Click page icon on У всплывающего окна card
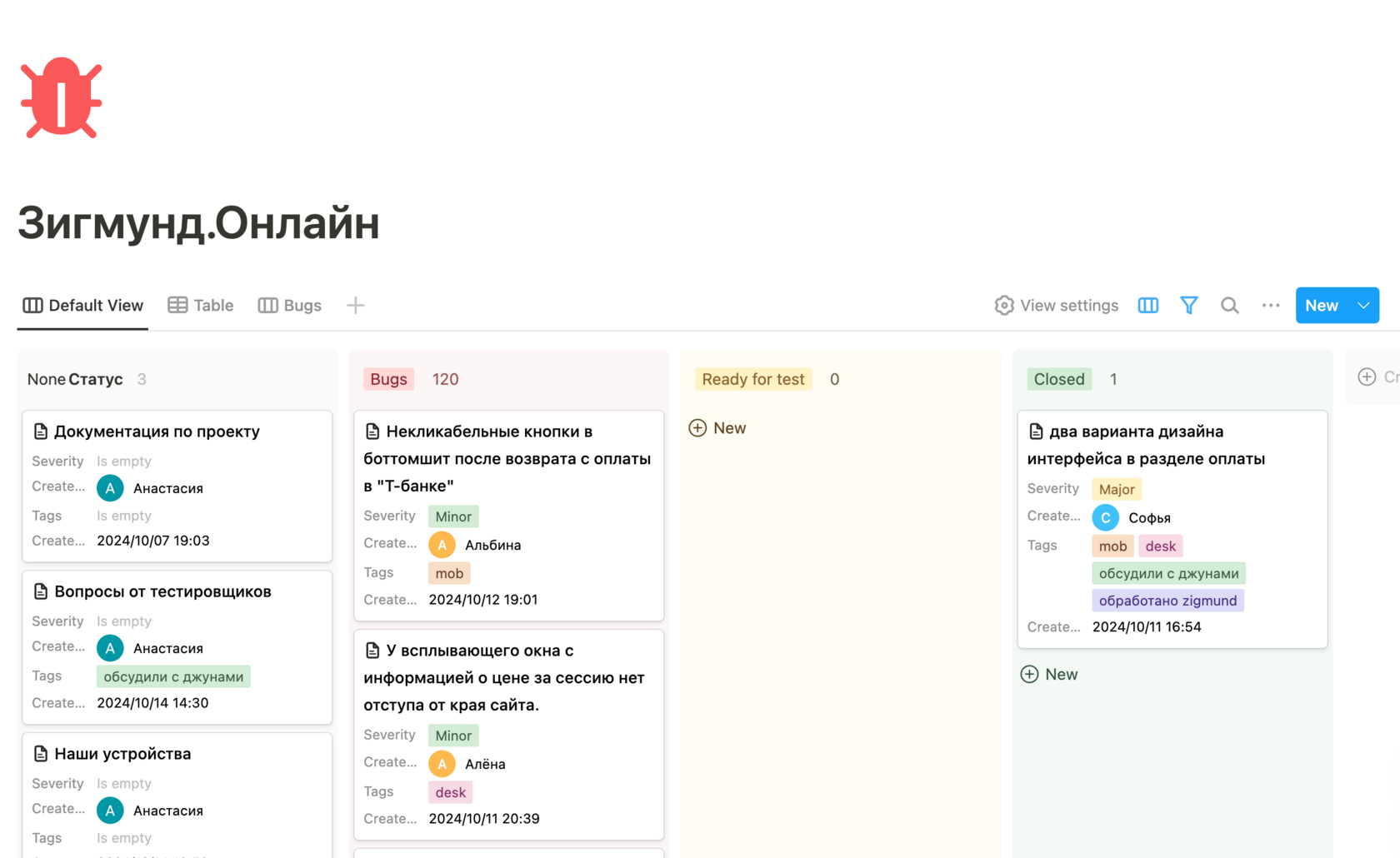 point(372,651)
